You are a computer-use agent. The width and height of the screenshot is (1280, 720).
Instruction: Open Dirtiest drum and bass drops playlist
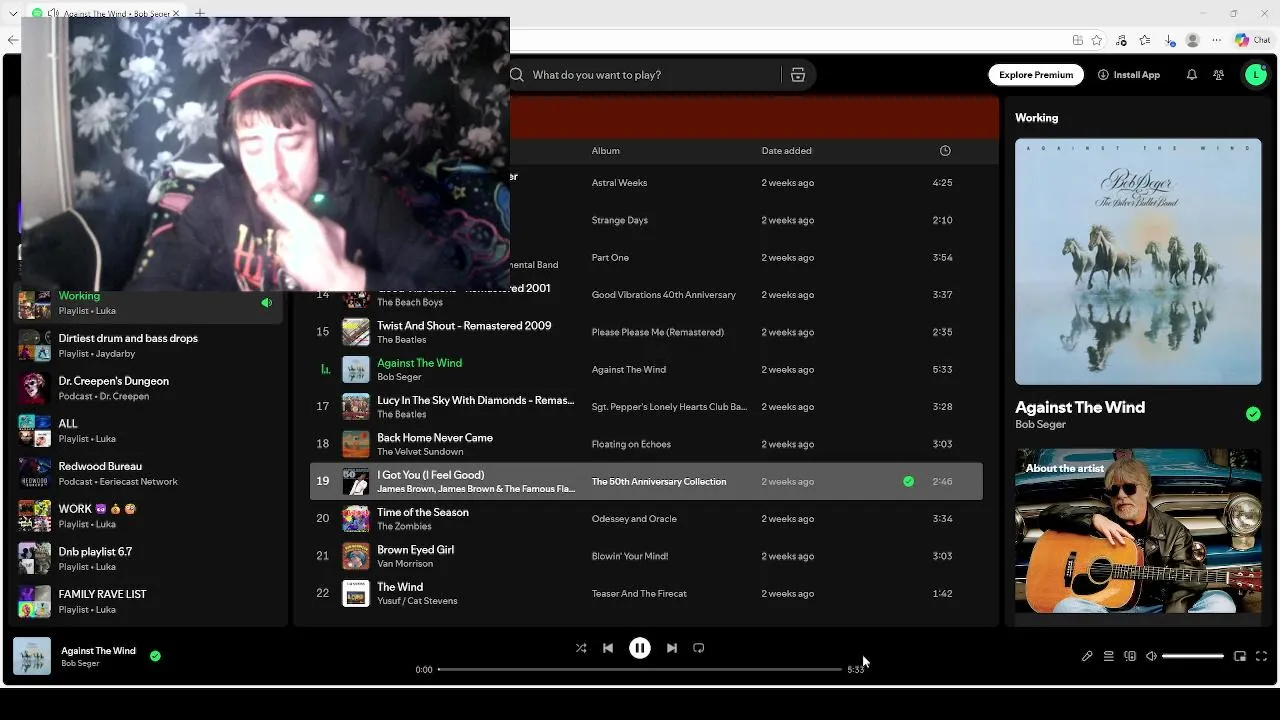tap(150, 345)
